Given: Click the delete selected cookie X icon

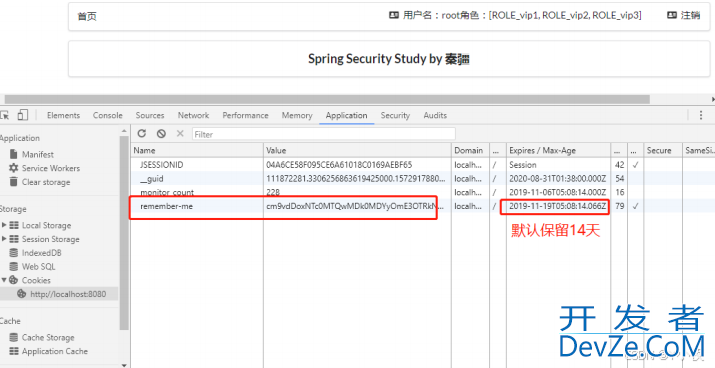Looking at the screenshot, I should click(180, 134).
